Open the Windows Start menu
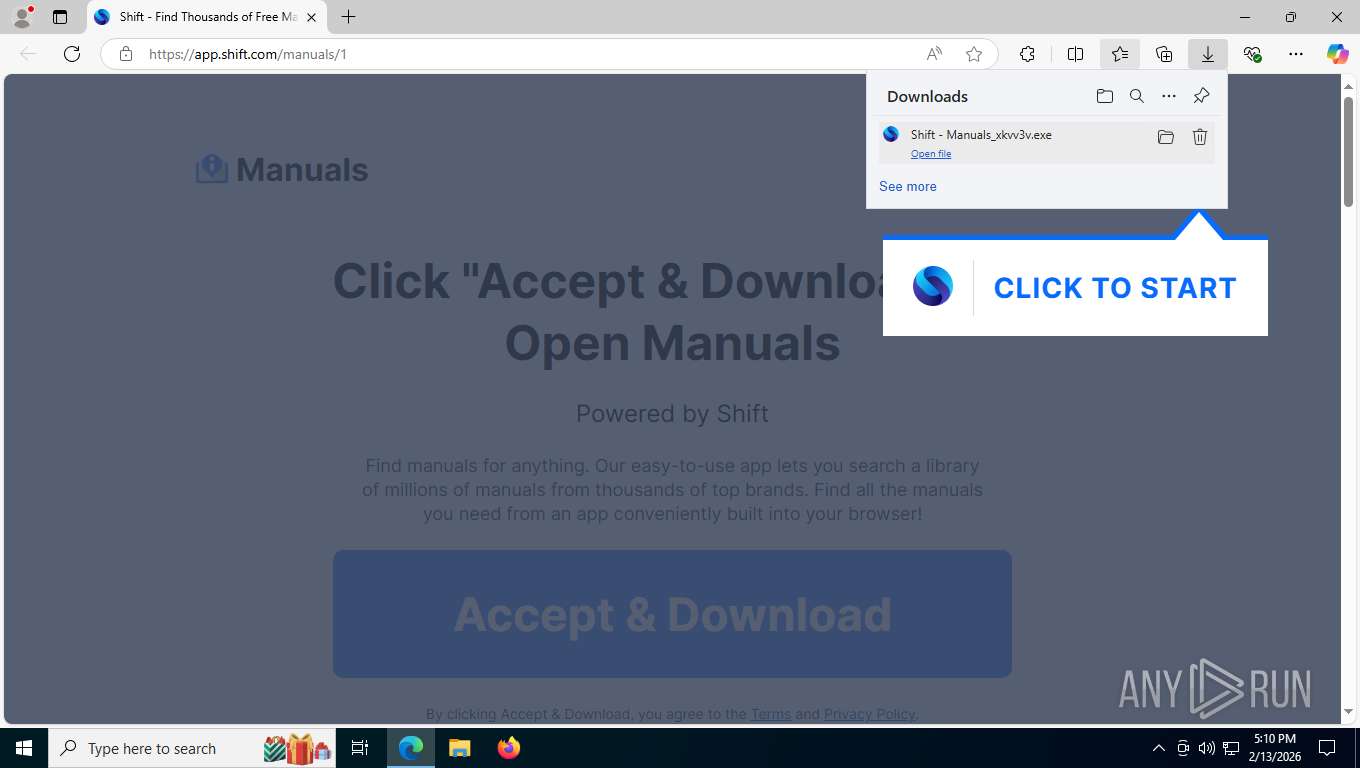Screen dimensions: 1360x768 24,748
